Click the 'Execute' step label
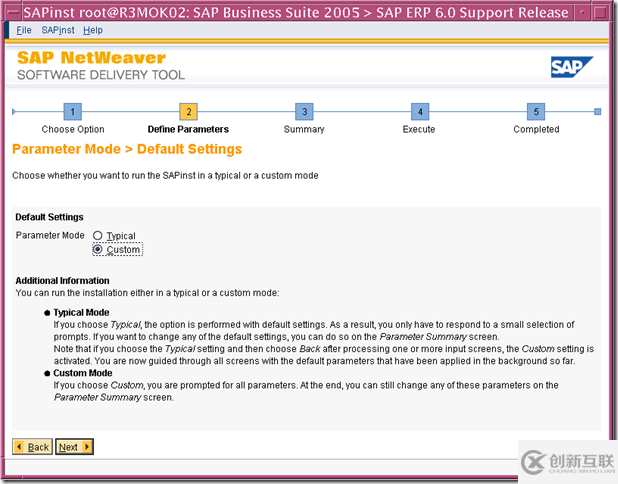 [419, 129]
